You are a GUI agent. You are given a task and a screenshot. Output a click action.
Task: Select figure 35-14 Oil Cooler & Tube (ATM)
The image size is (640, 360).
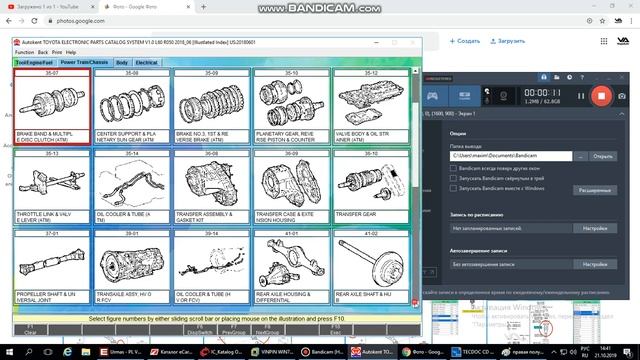(x=132, y=187)
